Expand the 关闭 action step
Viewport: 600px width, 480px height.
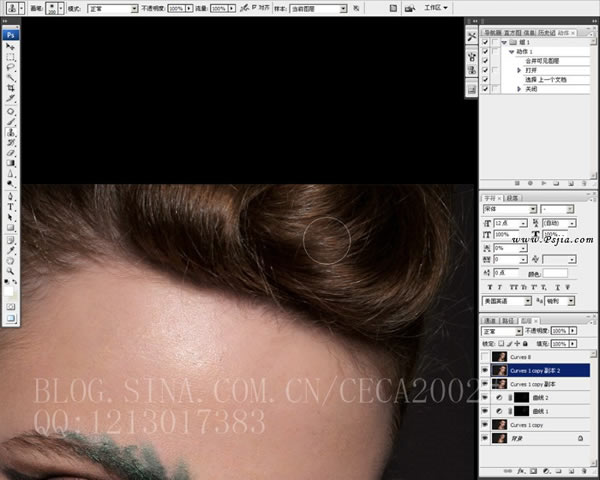coord(519,89)
